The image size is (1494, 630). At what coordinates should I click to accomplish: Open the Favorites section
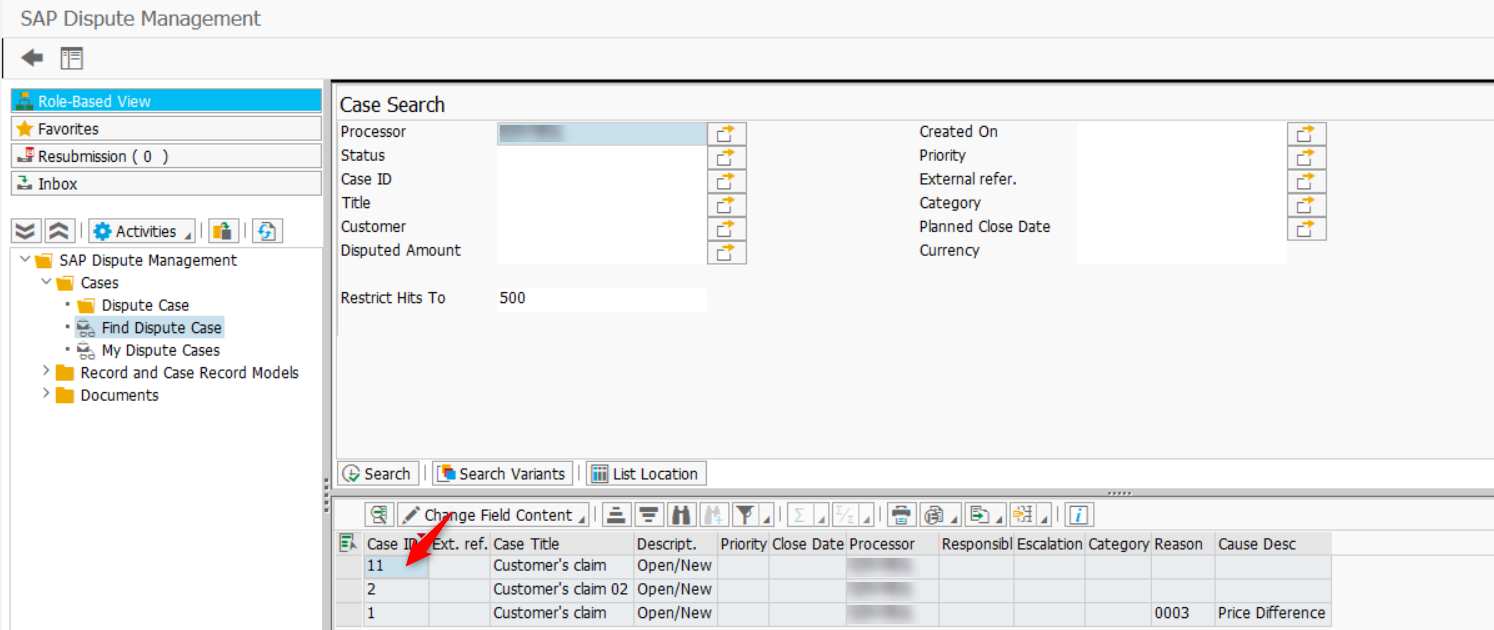(166, 129)
